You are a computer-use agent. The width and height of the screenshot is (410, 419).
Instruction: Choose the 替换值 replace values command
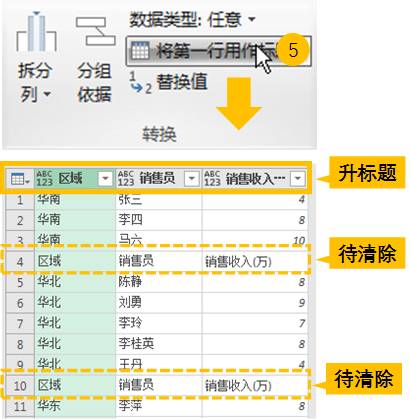[x=169, y=82]
